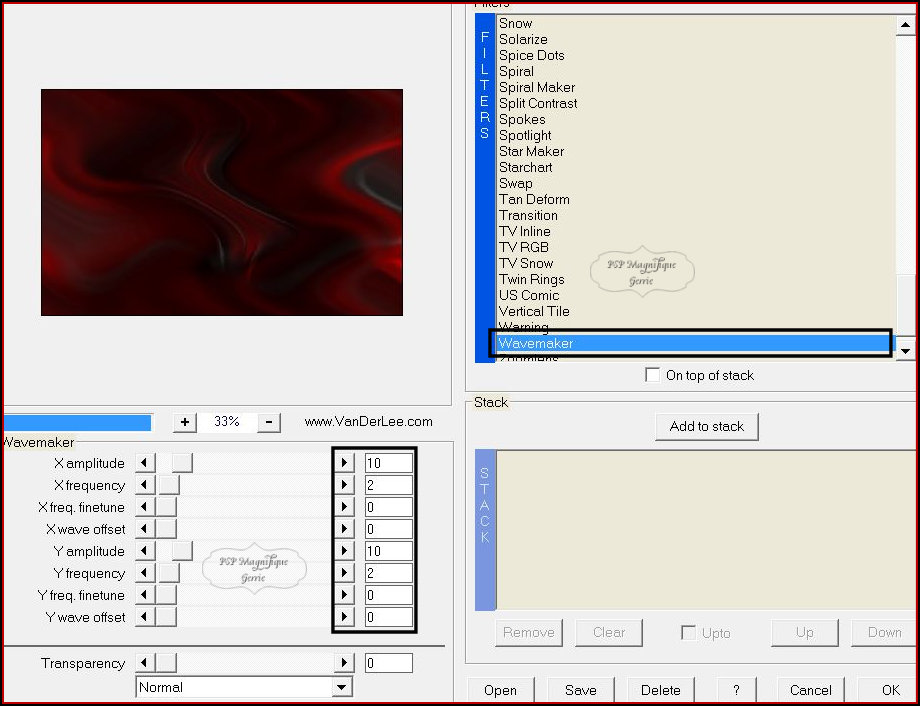Click the Add to stack button

tap(706, 426)
